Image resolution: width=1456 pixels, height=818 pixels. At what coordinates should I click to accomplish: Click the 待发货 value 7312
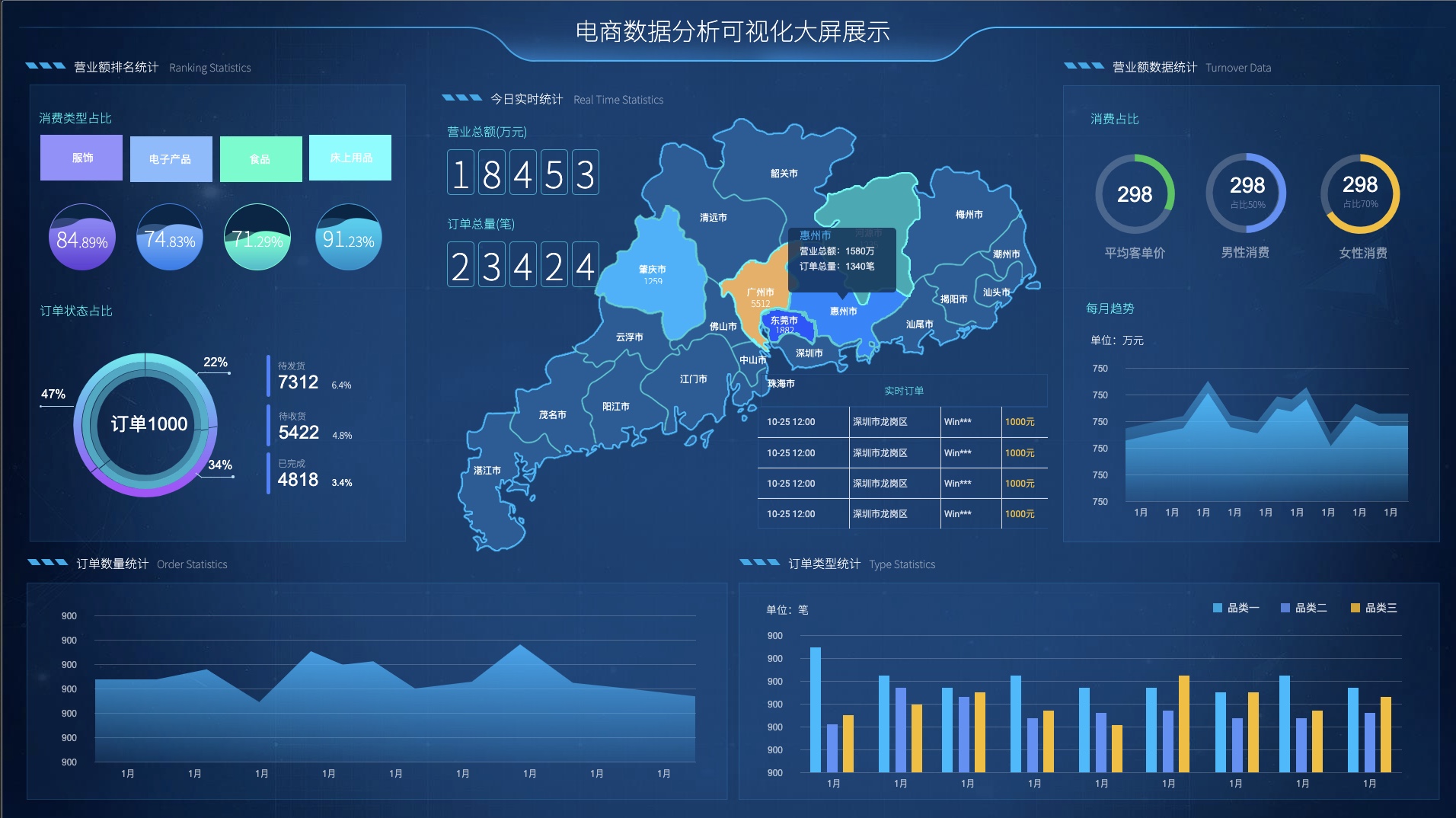(x=298, y=382)
